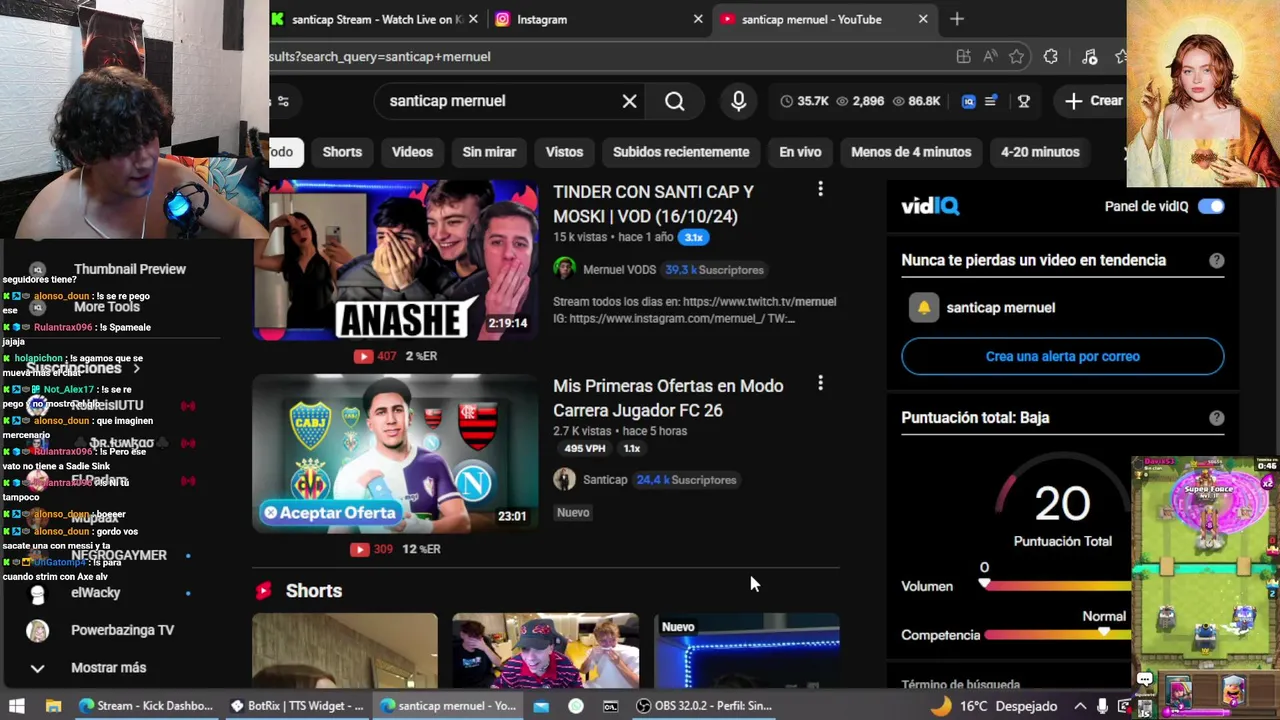Show hidden system tray icons chevron

(x=1080, y=706)
